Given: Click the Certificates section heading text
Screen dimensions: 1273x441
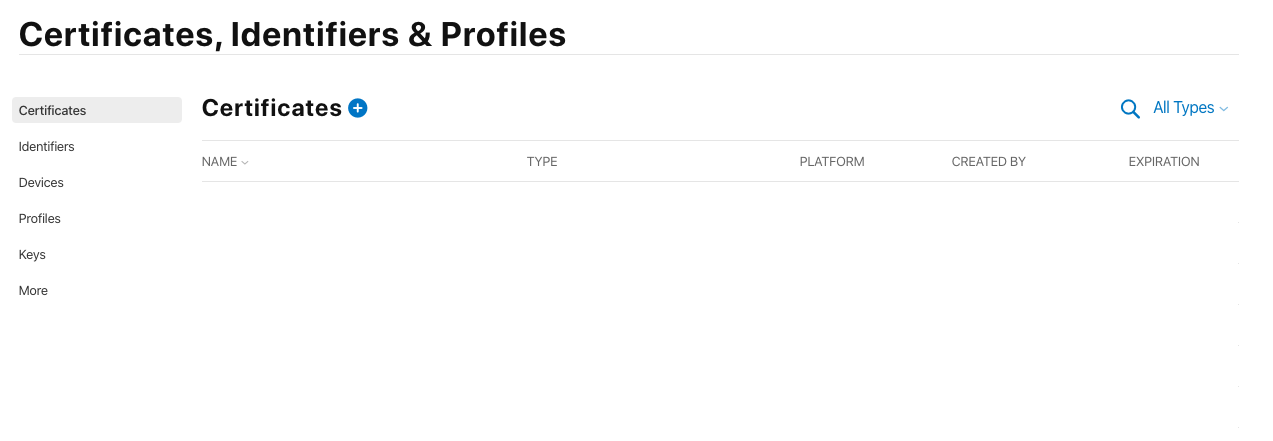Looking at the screenshot, I should coord(272,108).
